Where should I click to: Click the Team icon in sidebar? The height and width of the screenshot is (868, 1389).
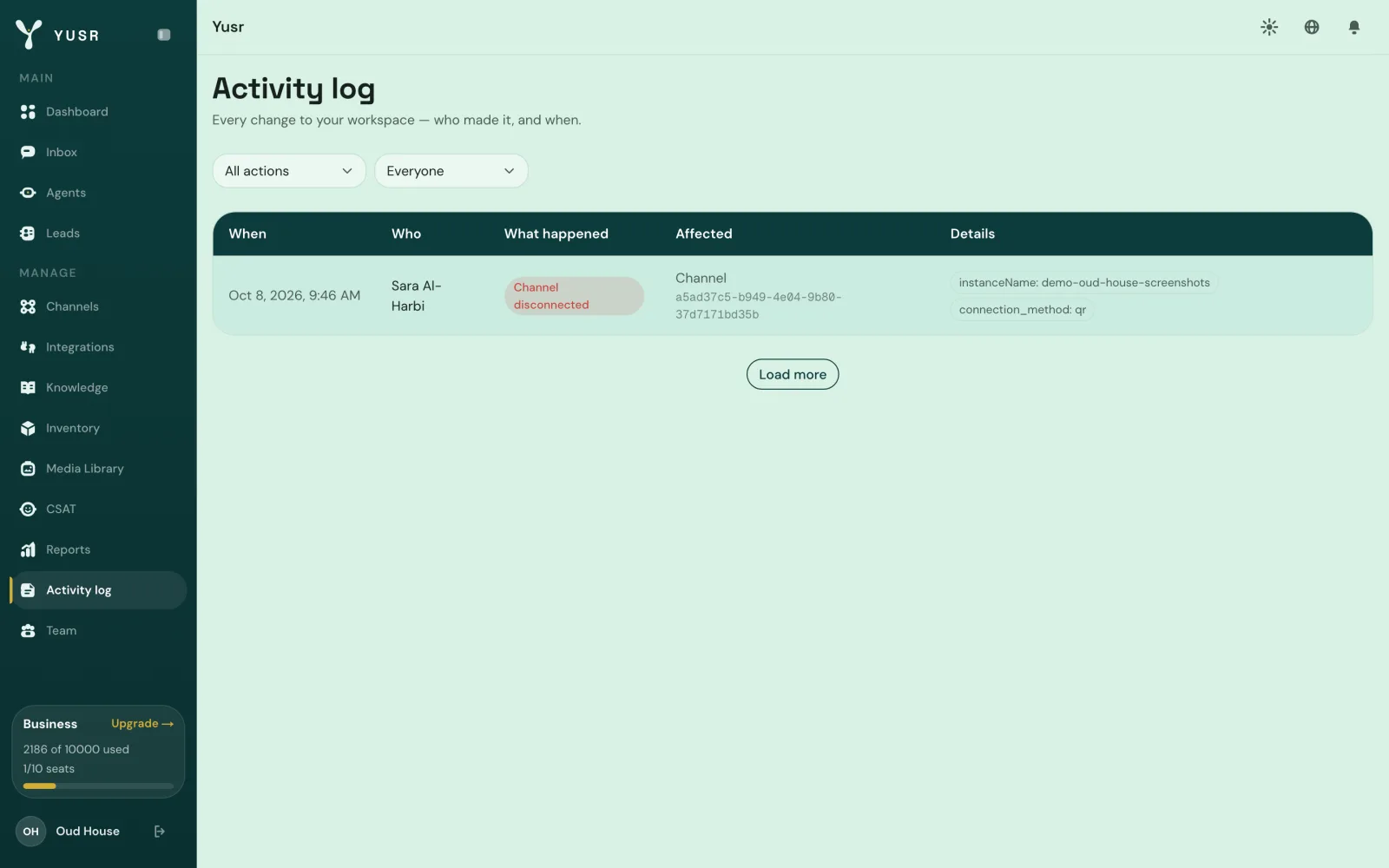[x=28, y=631]
